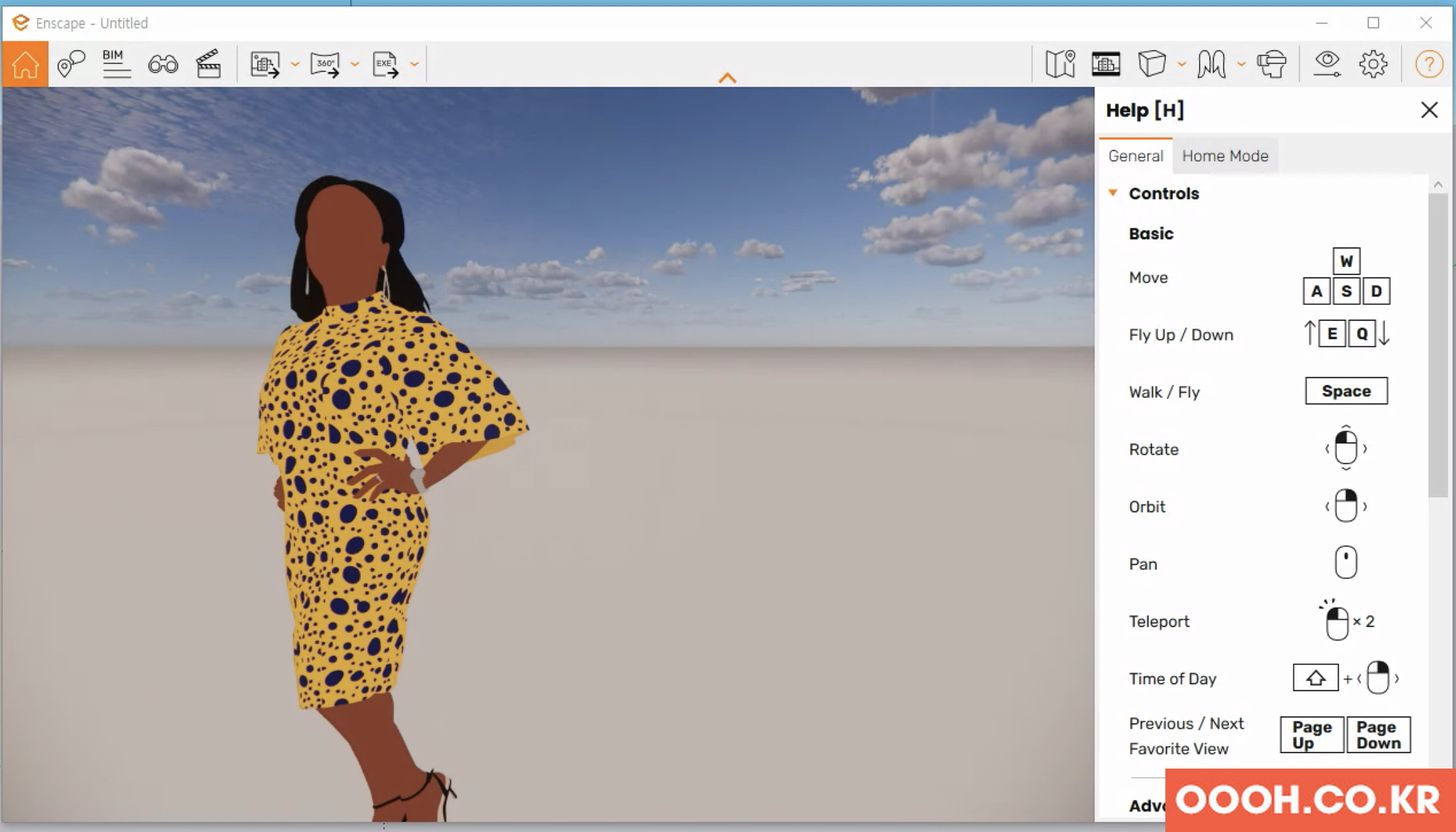This screenshot has height=832, width=1456.
Task: Close the Help panel
Action: (x=1429, y=110)
